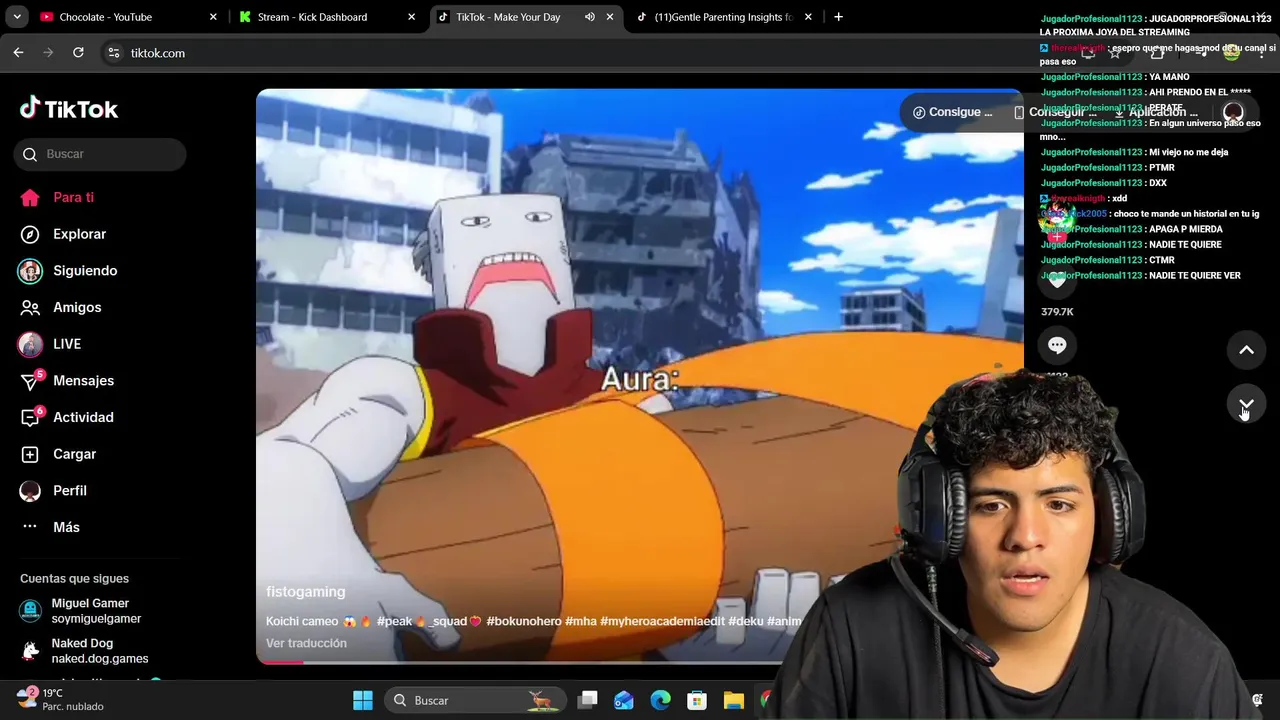Reload the TikTok page
The width and height of the screenshot is (1280, 720).
pos(78,53)
